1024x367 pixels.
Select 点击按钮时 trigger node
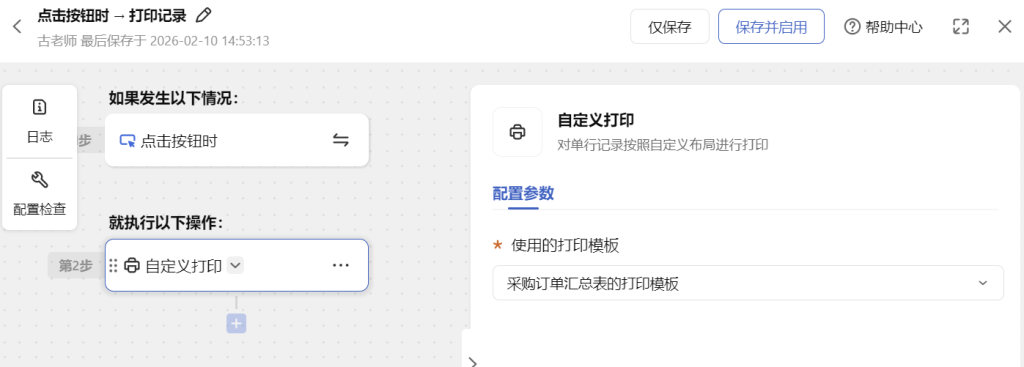pos(236,140)
